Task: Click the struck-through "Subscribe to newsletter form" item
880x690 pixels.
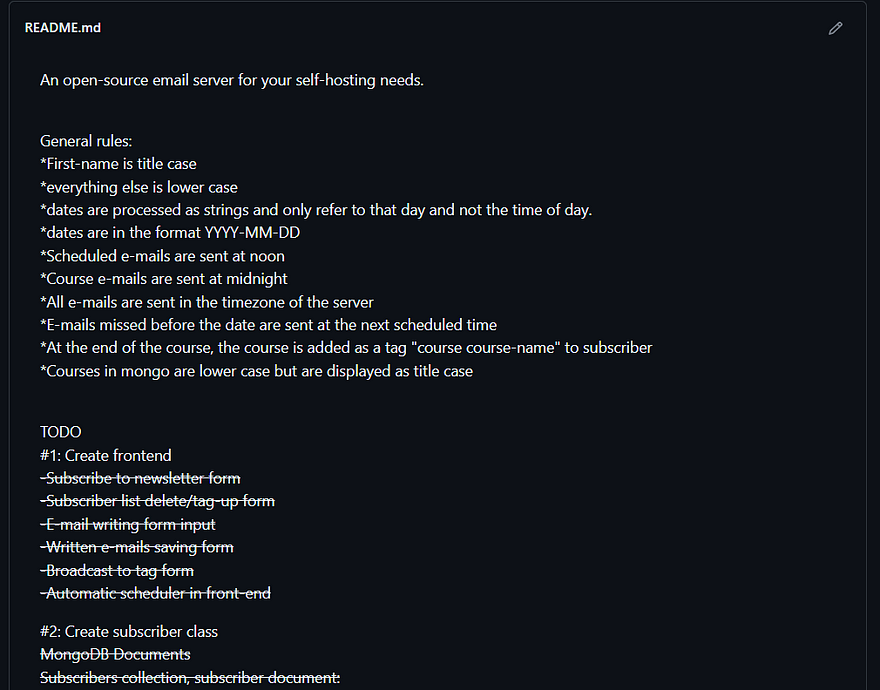Action: [x=140, y=478]
